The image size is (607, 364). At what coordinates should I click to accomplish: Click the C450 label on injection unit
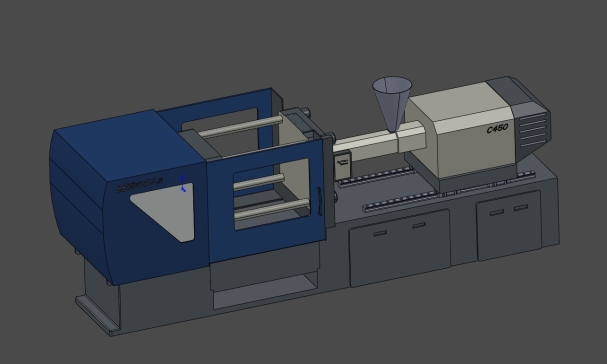tap(497, 128)
